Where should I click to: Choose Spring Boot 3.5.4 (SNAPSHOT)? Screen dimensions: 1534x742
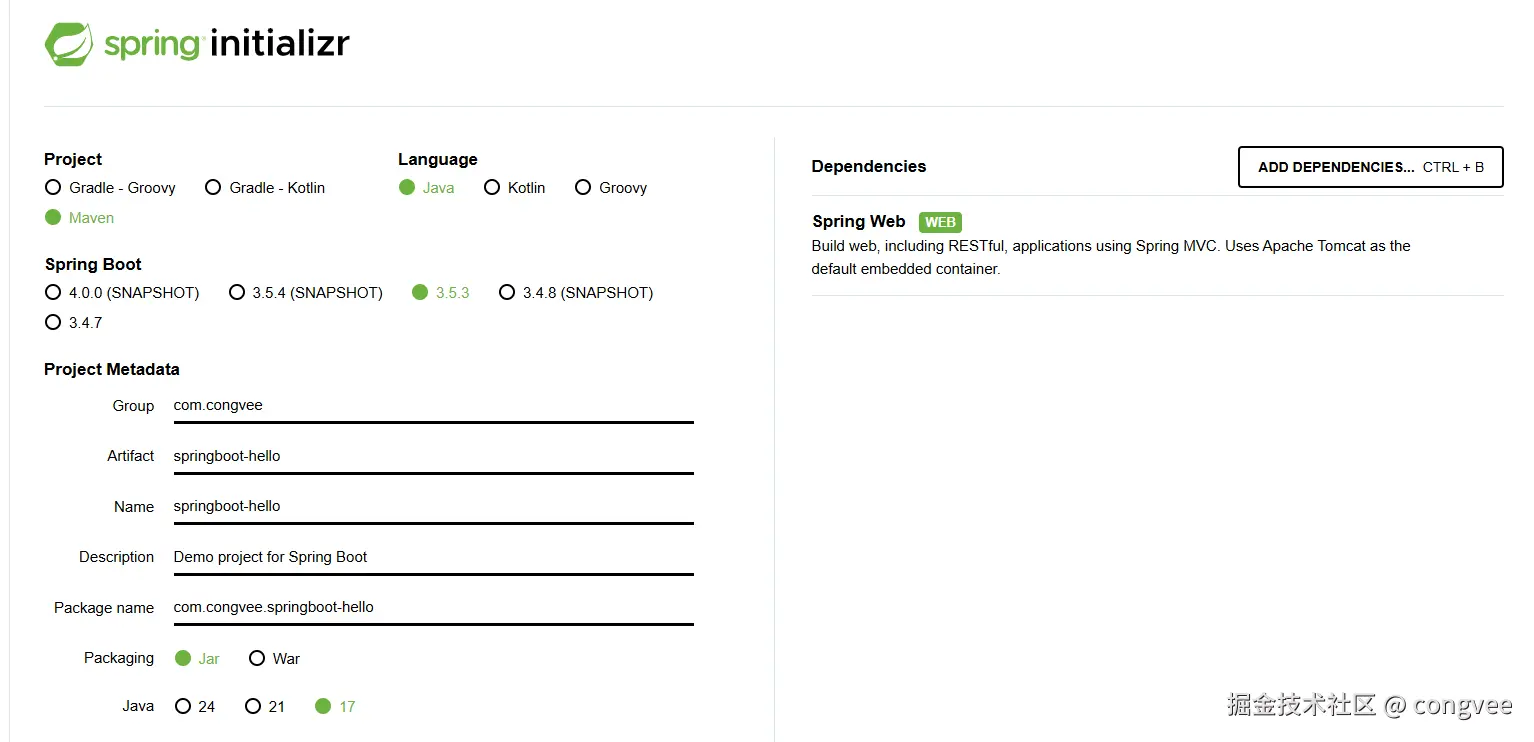pyautogui.click(x=237, y=292)
